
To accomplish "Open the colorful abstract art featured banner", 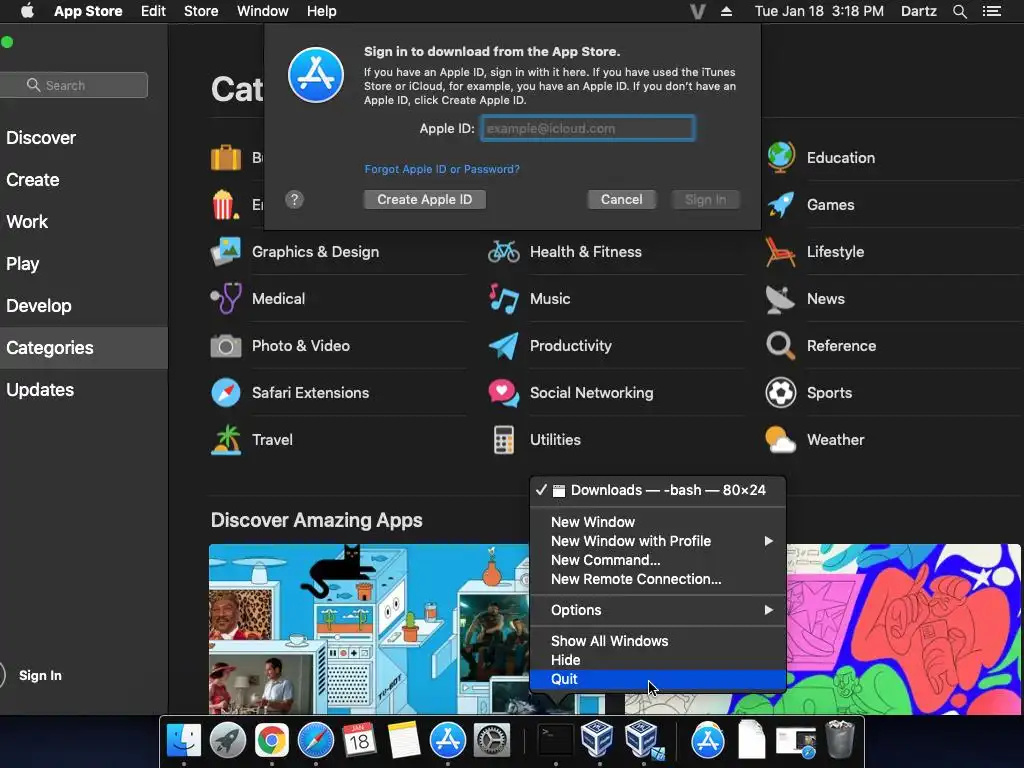I will (904, 629).
